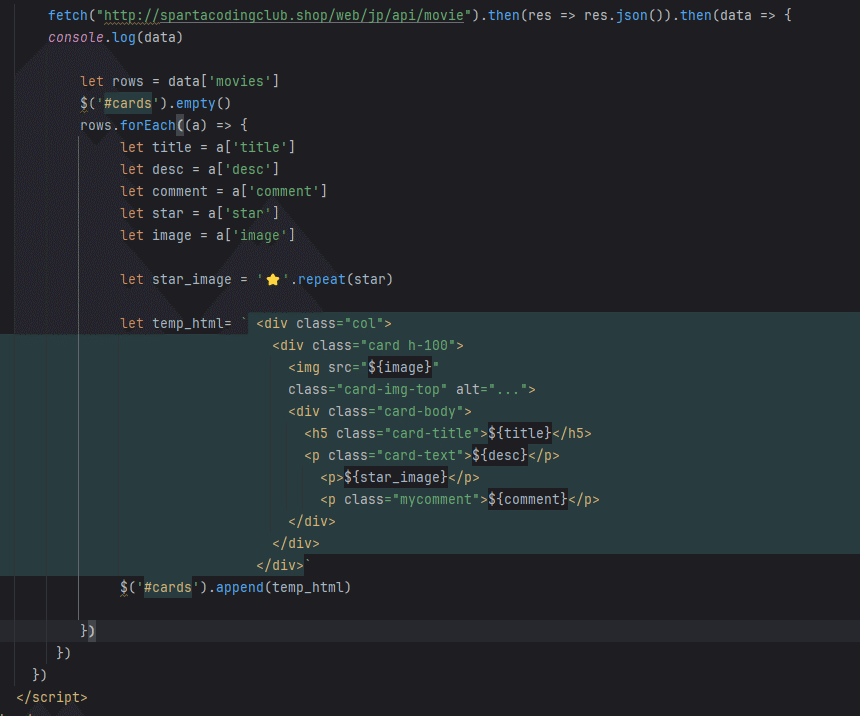Viewport: 860px width, 716px height.
Task: Click the 'fetch' function name
Action: (67, 15)
